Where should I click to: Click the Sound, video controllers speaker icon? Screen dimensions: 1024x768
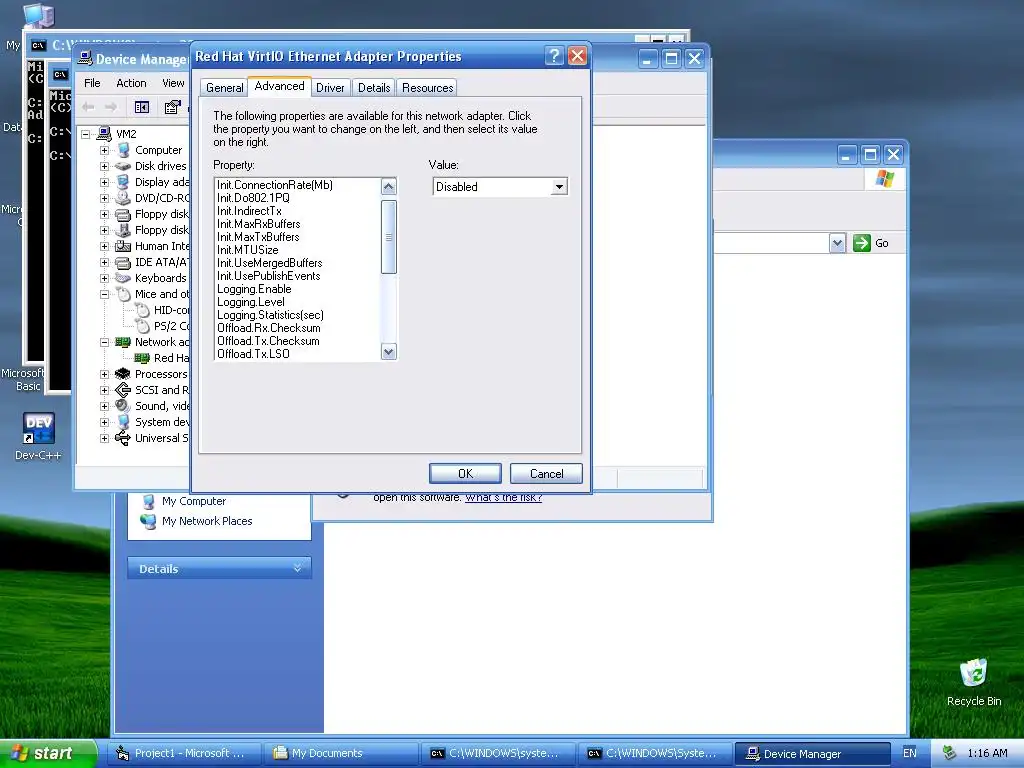click(123, 406)
